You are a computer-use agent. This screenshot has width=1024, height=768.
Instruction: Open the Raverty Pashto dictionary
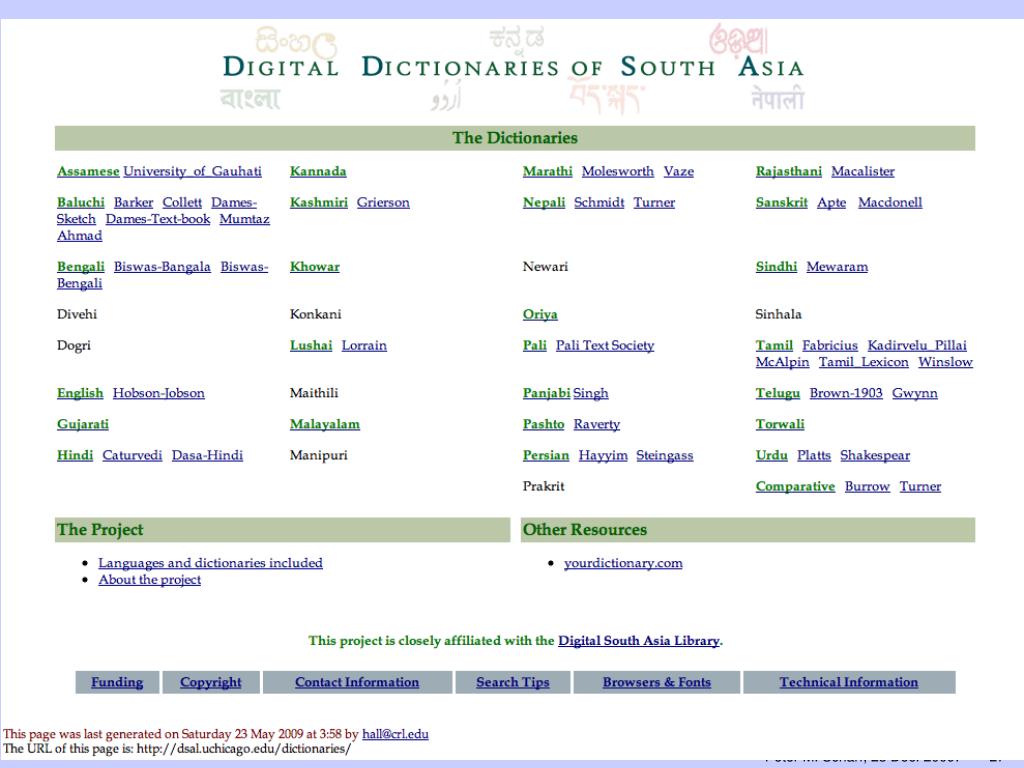pyautogui.click(x=597, y=424)
